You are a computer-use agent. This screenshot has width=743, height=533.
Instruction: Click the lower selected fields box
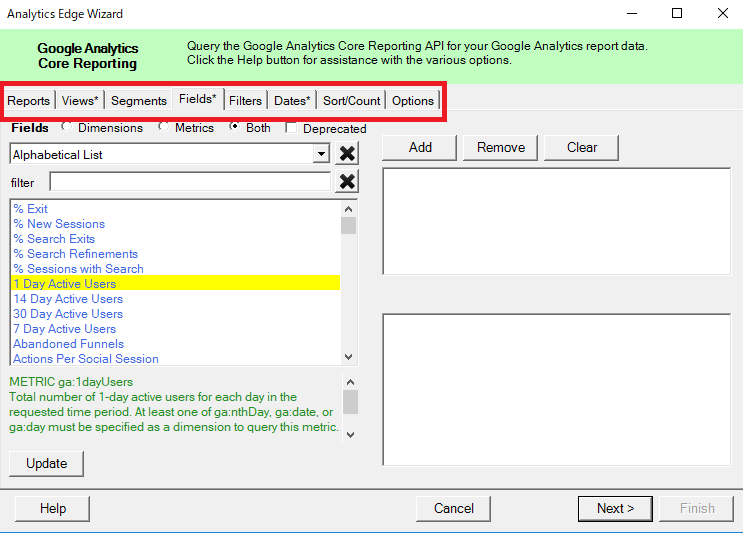(557, 389)
